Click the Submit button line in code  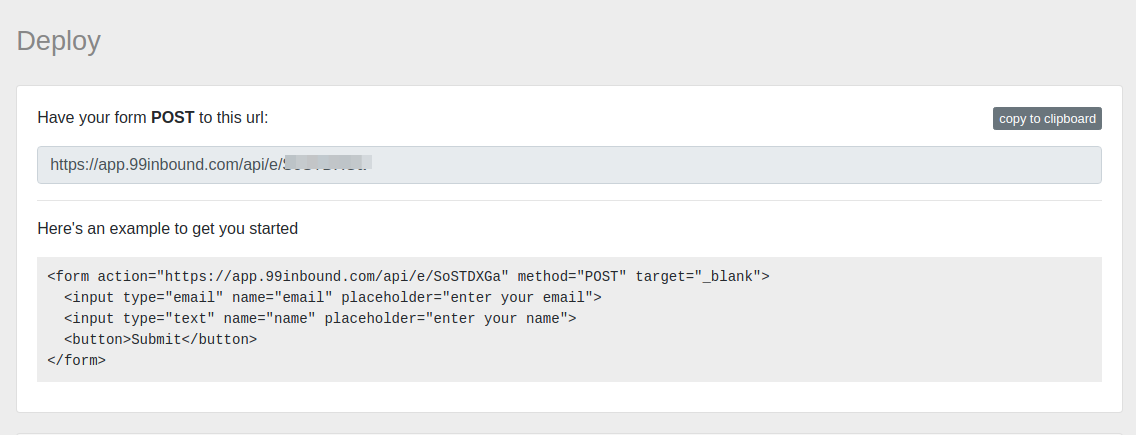point(160,339)
